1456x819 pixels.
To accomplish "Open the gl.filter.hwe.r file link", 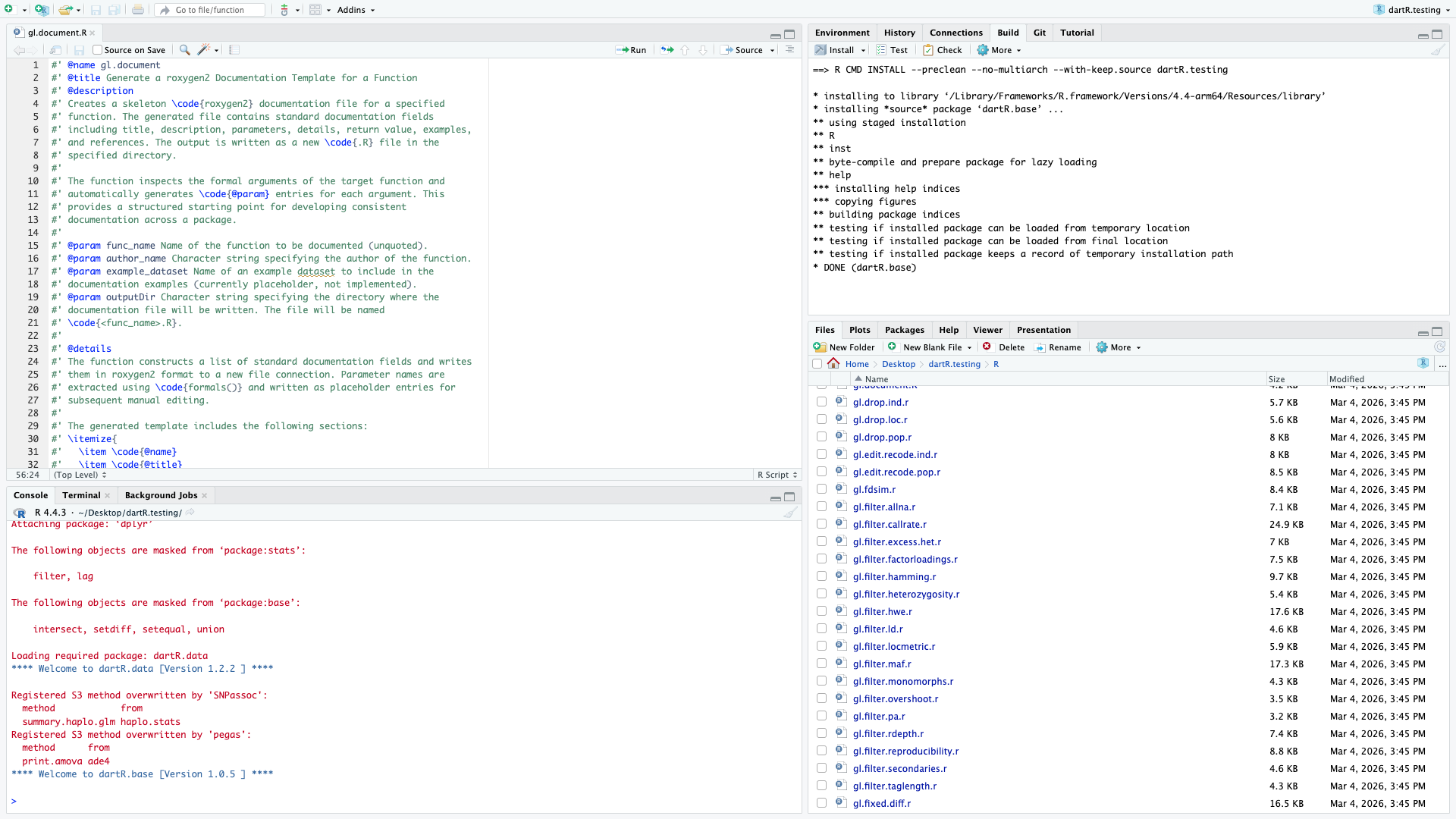I will click(882, 612).
